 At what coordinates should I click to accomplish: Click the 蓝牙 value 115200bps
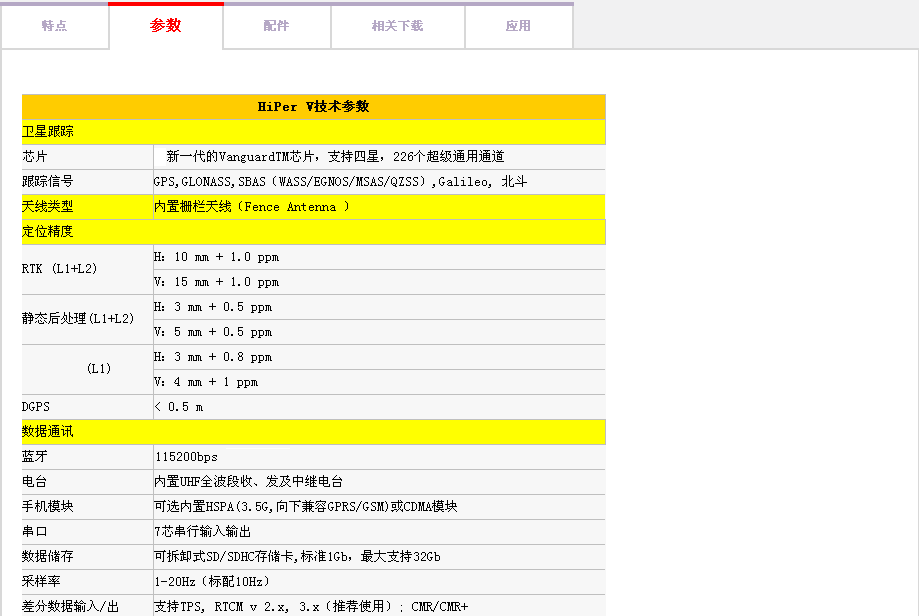pos(186,457)
